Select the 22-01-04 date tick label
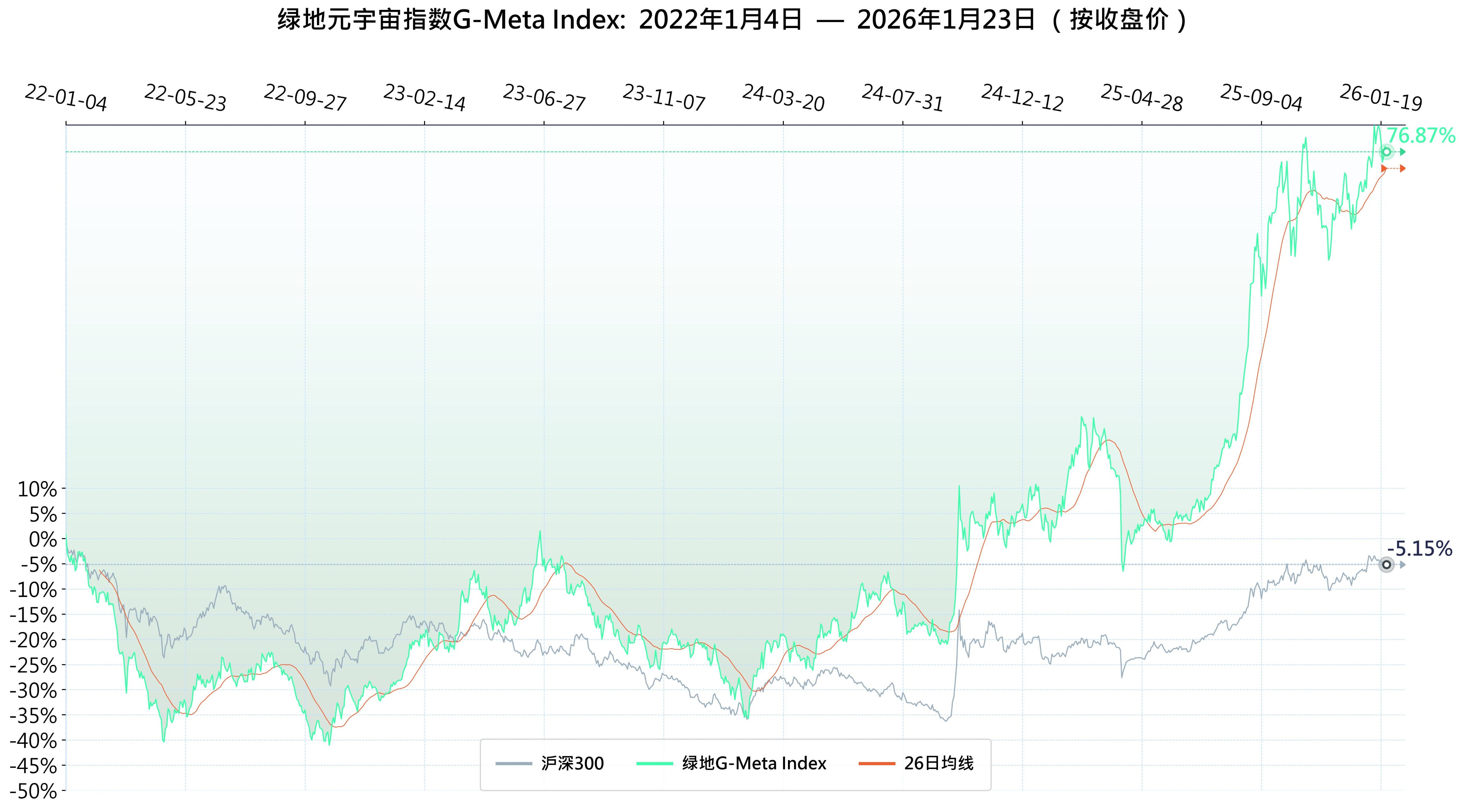The image size is (1465, 812). click(x=66, y=98)
